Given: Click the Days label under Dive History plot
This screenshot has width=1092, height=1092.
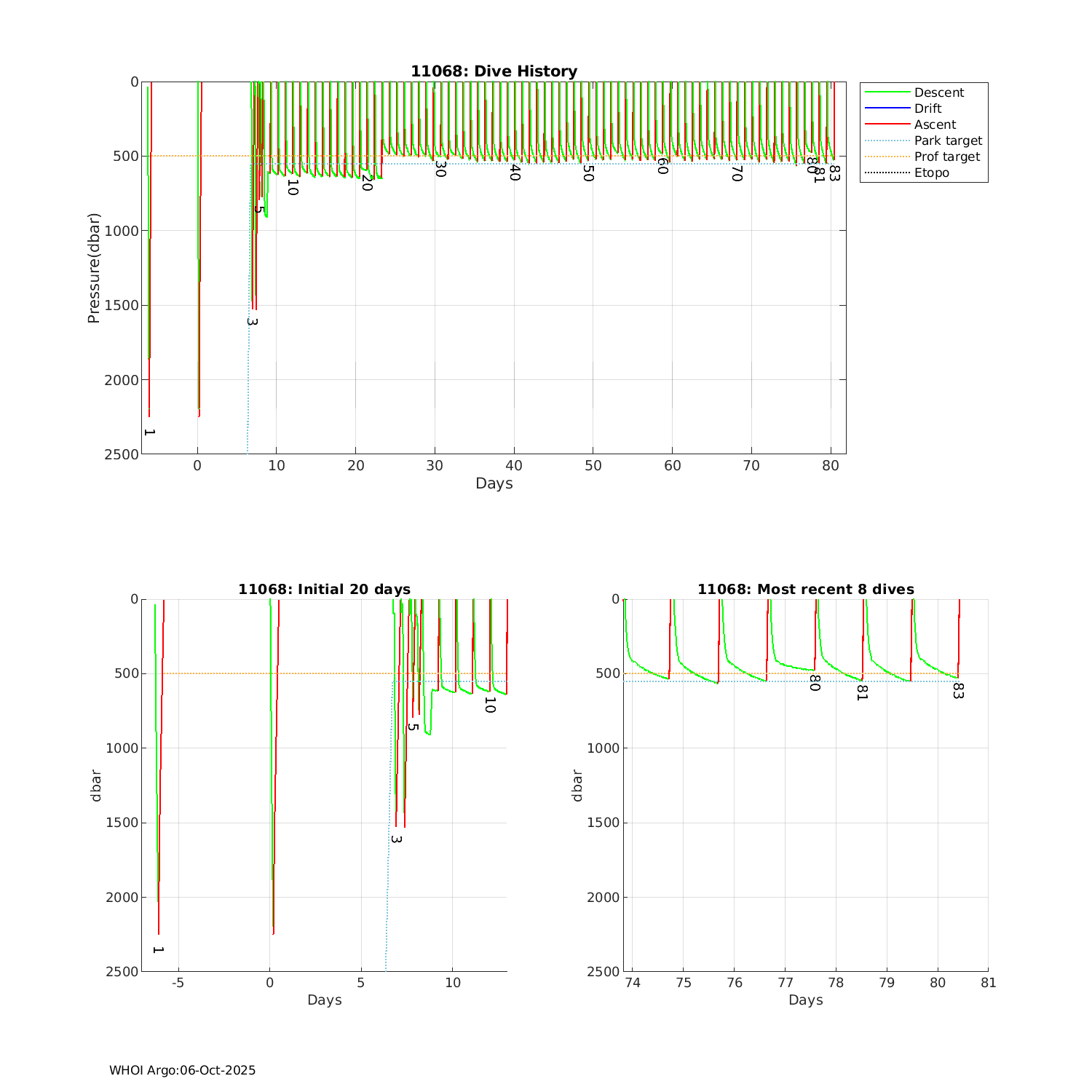Looking at the screenshot, I should click(494, 483).
